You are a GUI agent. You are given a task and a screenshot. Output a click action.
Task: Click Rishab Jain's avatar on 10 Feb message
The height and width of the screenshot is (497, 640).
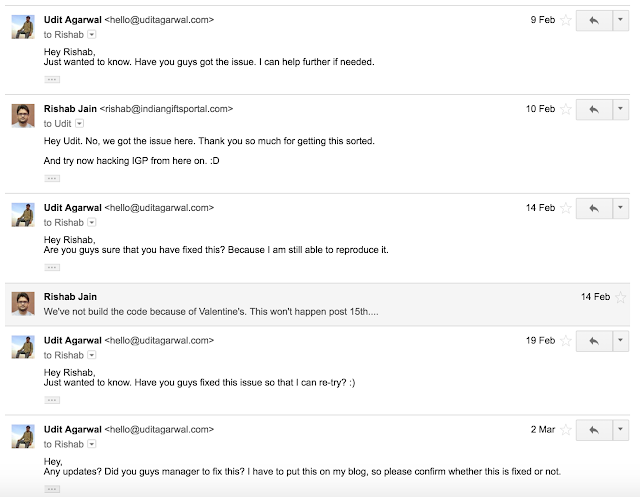coord(24,114)
